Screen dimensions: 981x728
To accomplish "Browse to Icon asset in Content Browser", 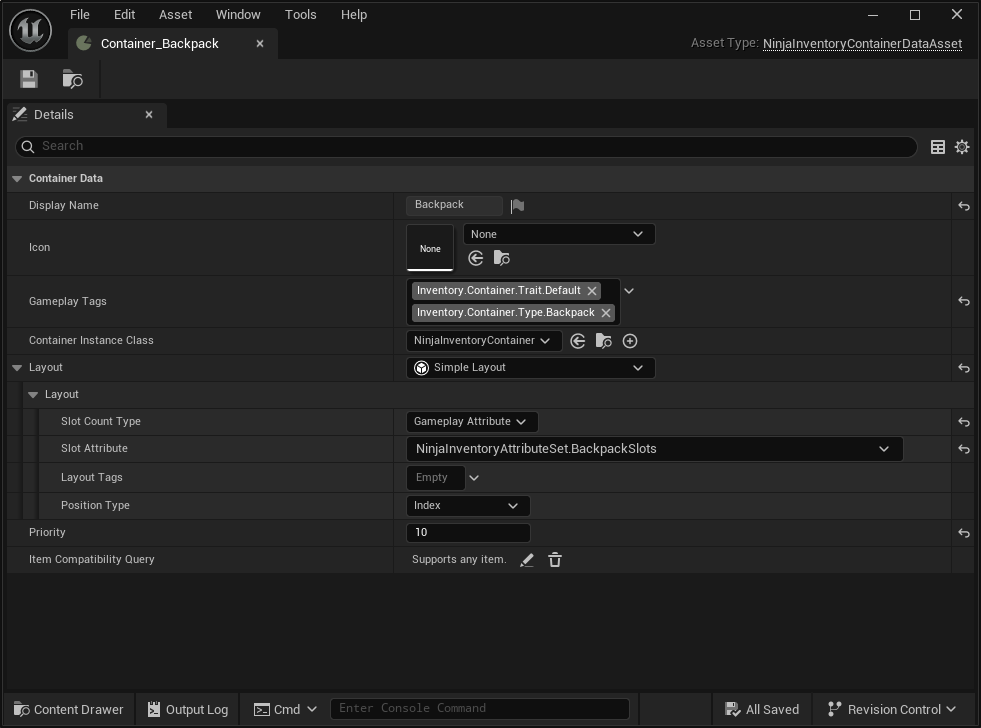I will 502,258.
